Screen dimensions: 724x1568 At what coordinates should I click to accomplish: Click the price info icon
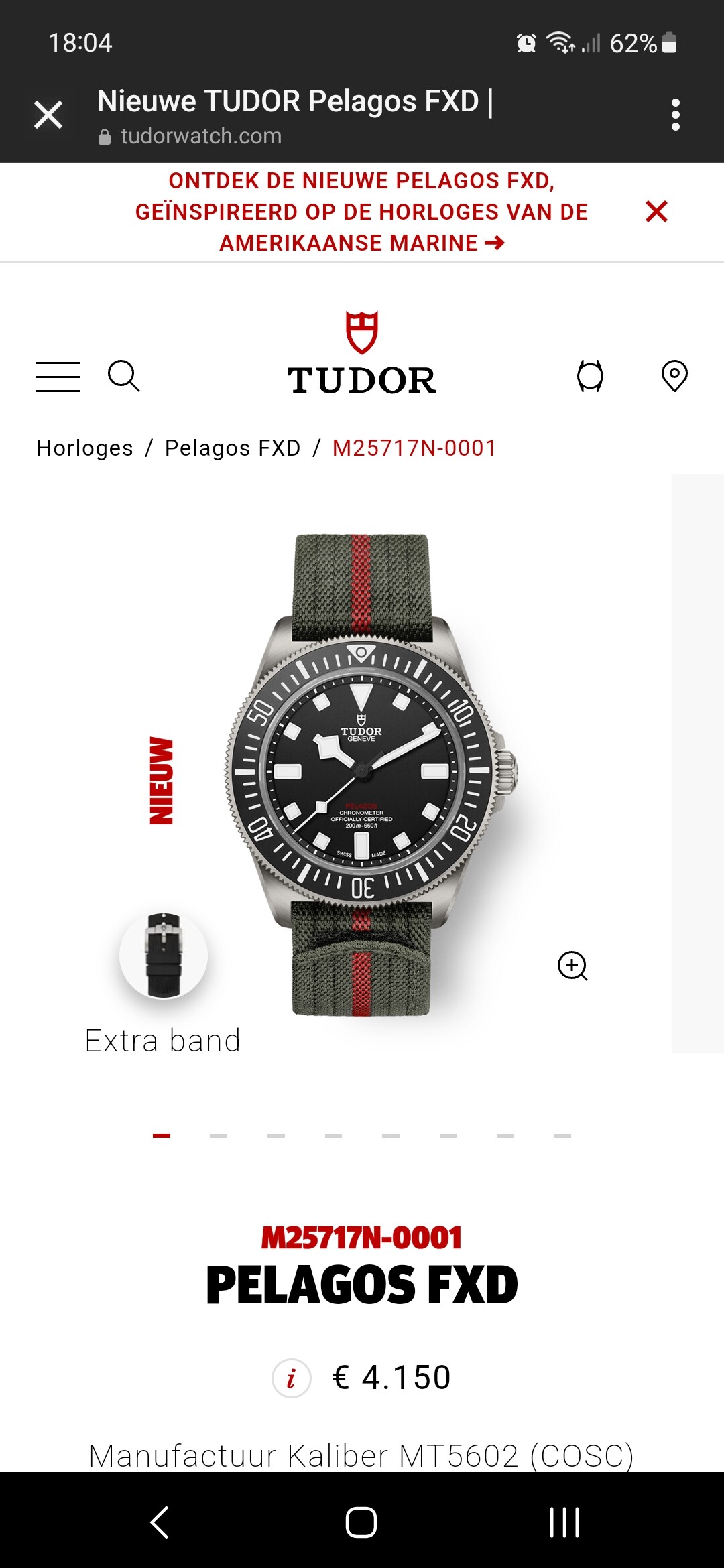click(x=291, y=1378)
